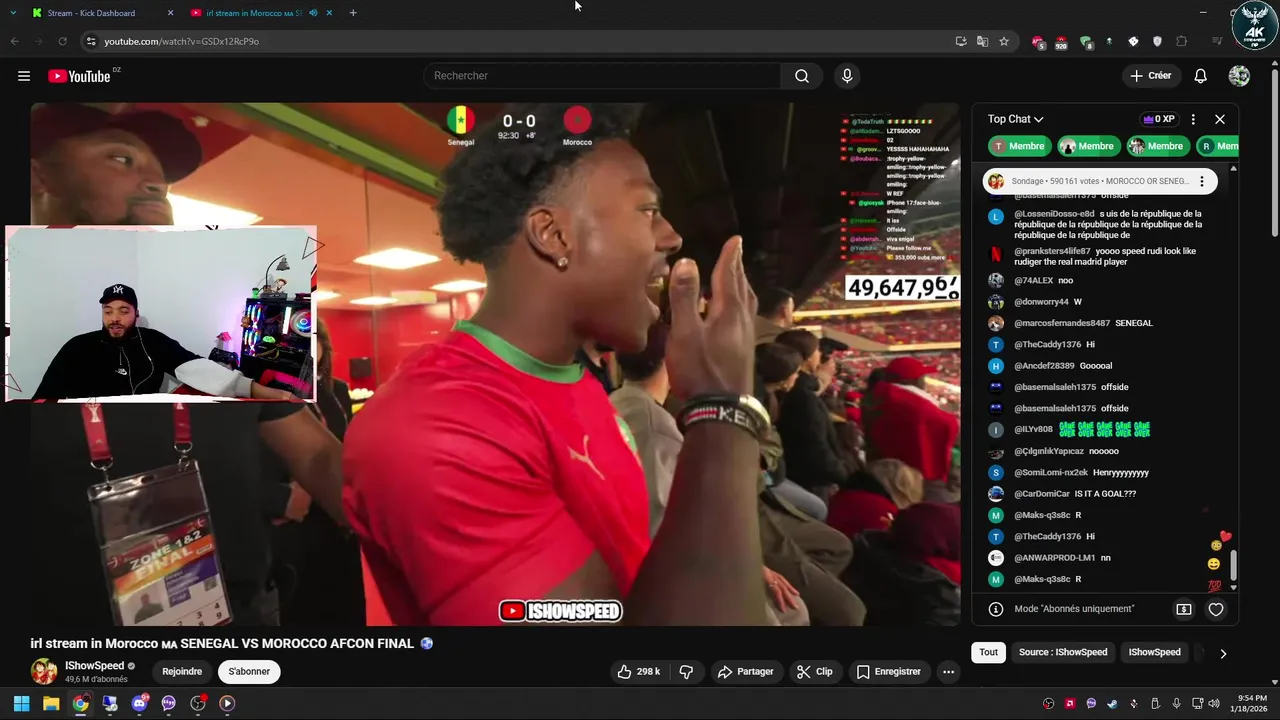Viewport: 1280px width, 720px height.
Task: Open the browser Extensions puzzle icon
Action: tap(1181, 41)
